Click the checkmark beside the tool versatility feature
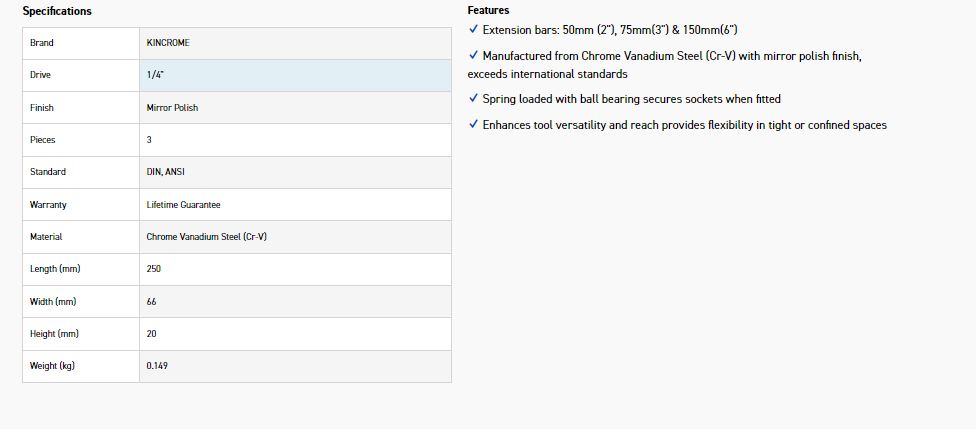Viewport: 976px width, 429px height. [x=473, y=125]
